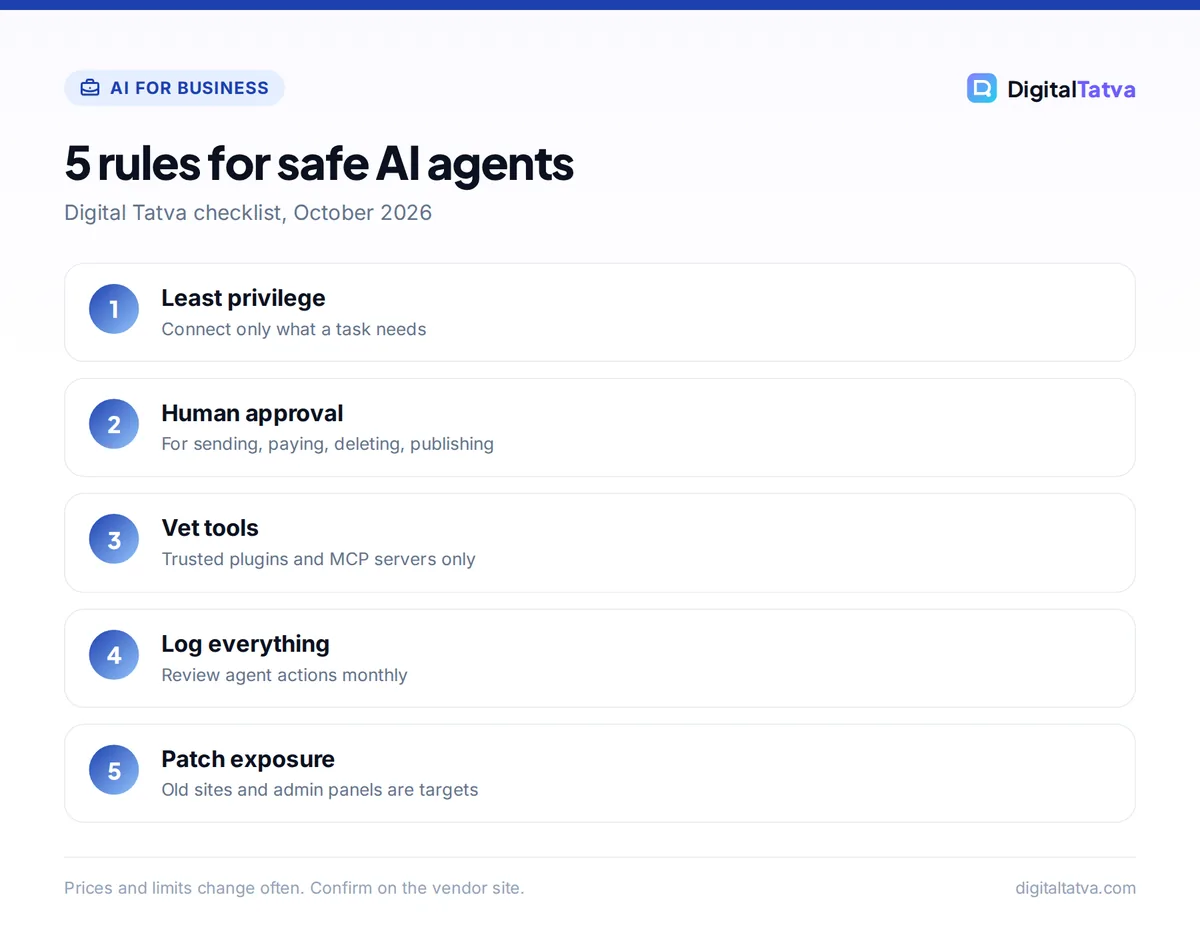
Task: Click the 'DigitalTatva' brand name
Action: click(x=1071, y=89)
